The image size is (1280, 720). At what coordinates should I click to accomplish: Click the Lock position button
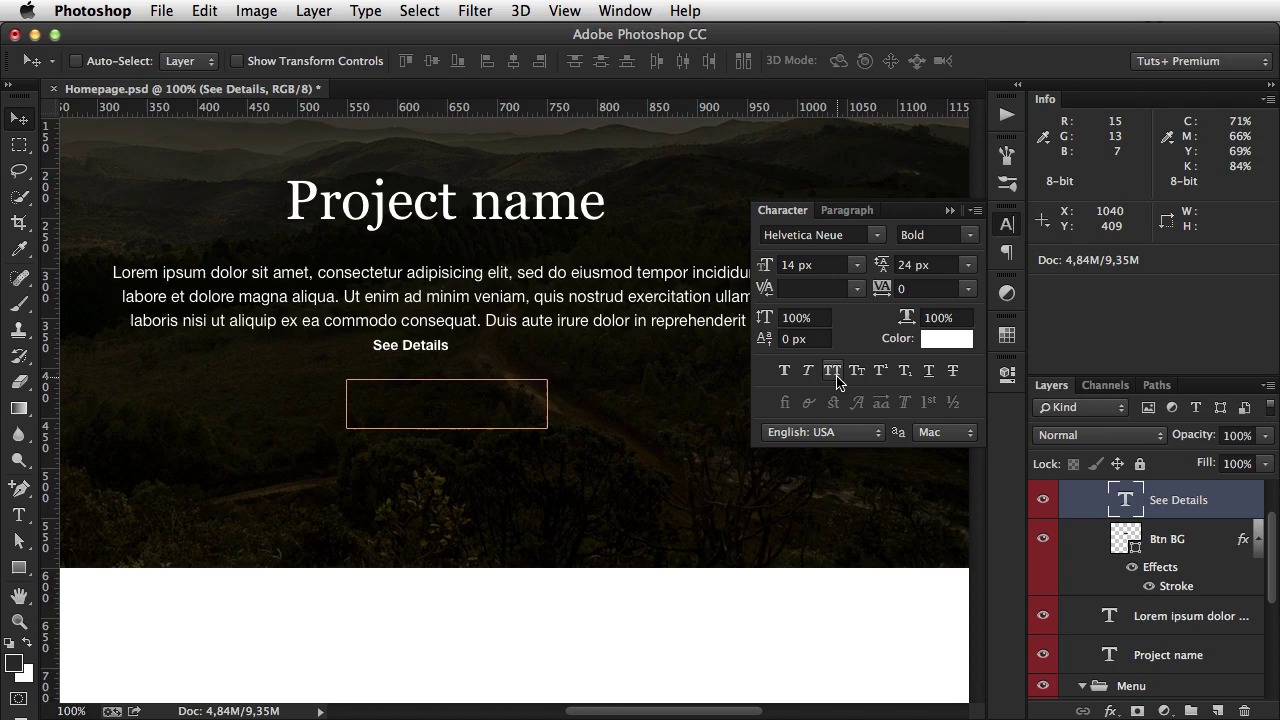[1118, 464]
